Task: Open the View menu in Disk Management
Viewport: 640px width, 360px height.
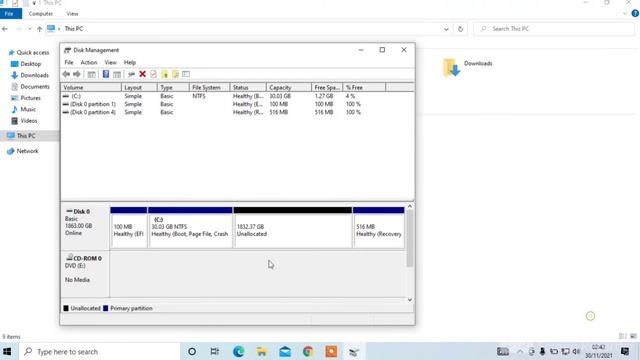Action: (110, 62)
